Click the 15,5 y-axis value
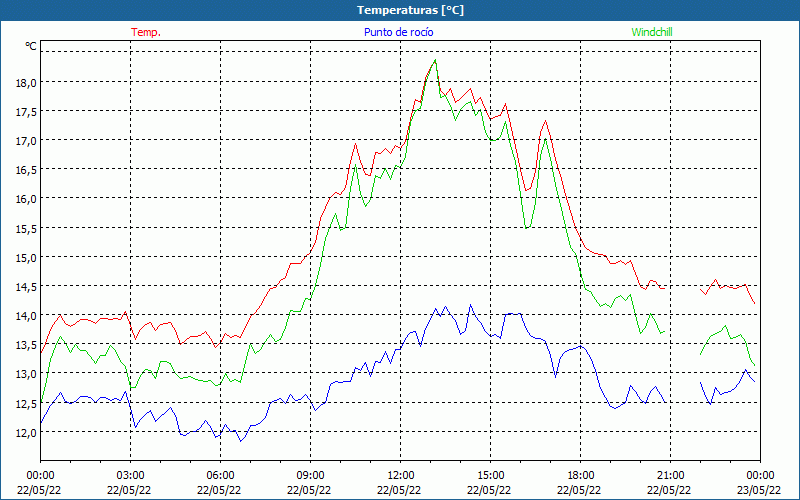The height and width of the screenshot is (500, 800). [x=26, y=229]
